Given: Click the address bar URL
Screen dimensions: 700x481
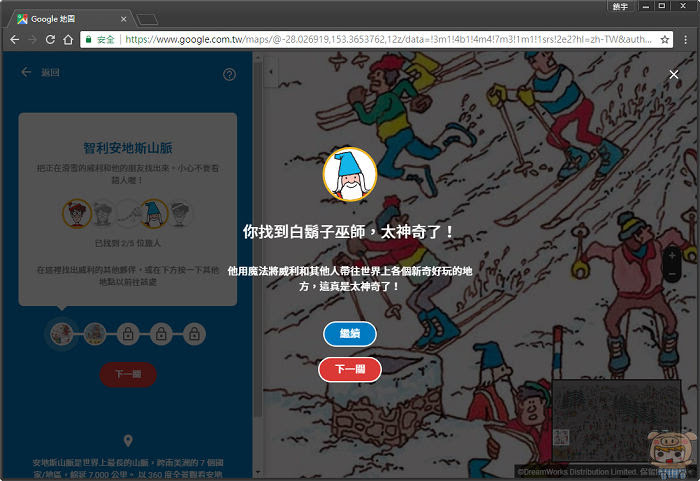Looking at the screenshot, I should [388, 40].
